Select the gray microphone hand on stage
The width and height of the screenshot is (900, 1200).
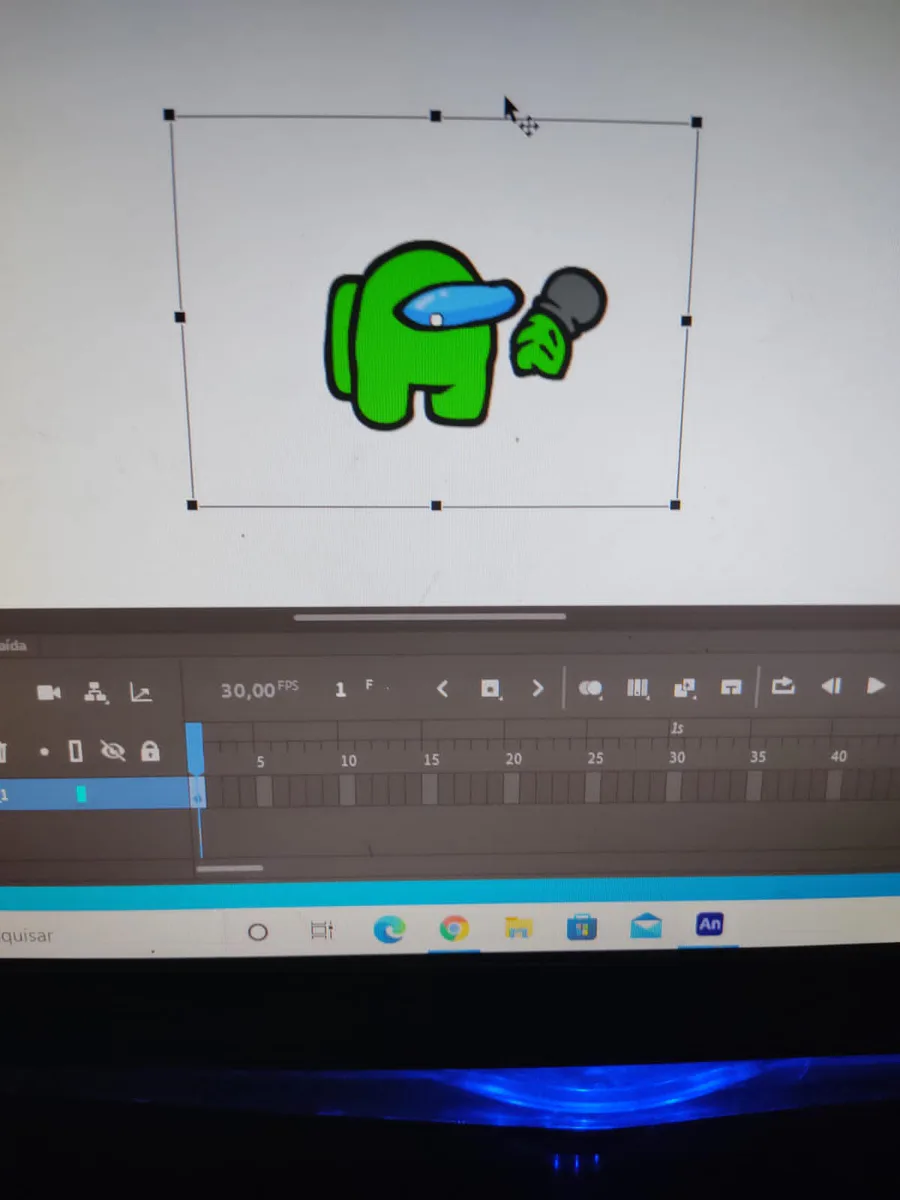[x=559, y=324]
